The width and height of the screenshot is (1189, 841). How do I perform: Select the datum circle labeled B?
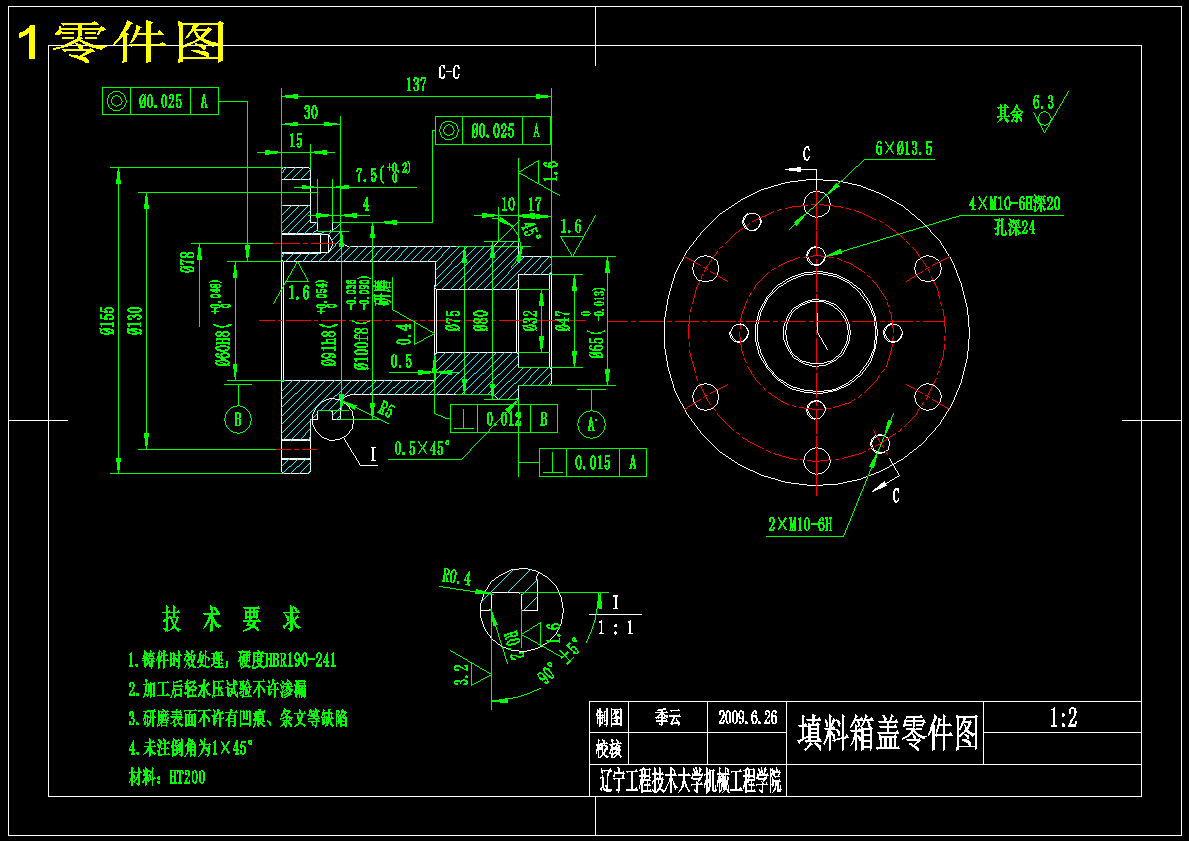(x=238, y=419)
